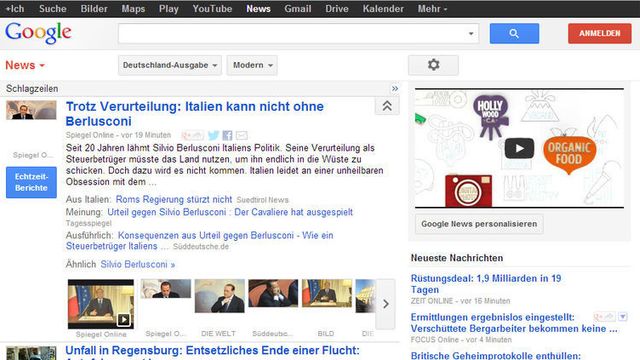Click Berlusconi thumbnail beside top headline
The height and width of the screenshot is (360, 640).
click(x=31, y=110)
